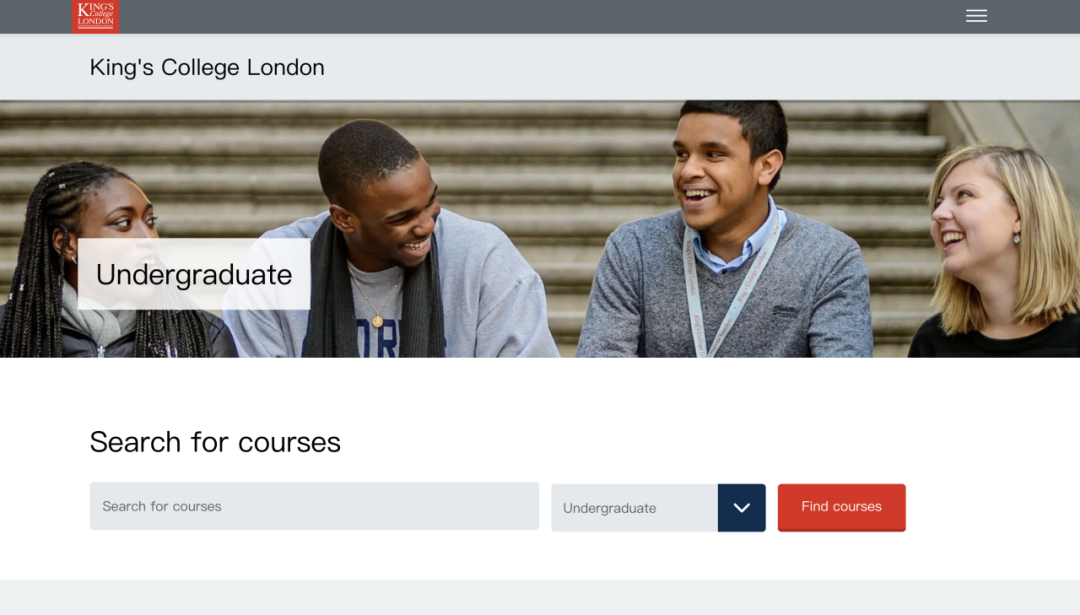Viewport: 1080px width, 615px height.
Task: Focus the Search for courses input
Action: 314,506
